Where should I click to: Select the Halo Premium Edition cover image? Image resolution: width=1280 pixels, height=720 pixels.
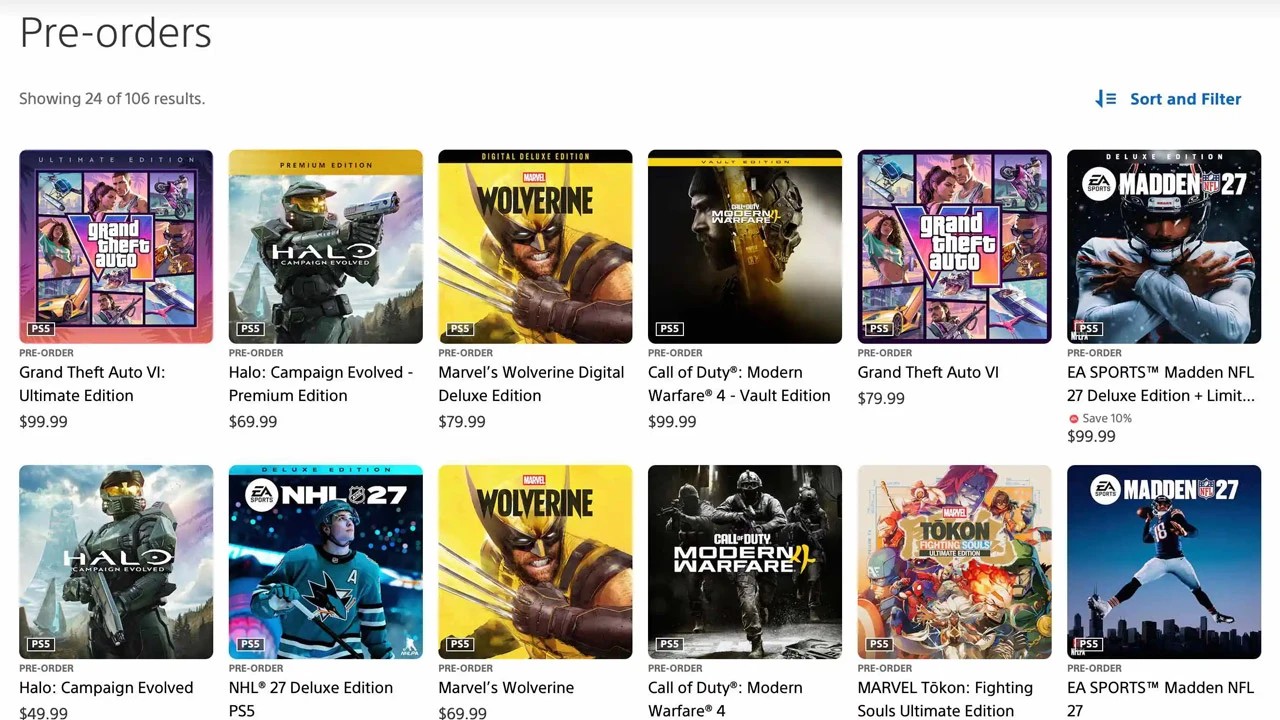click(x=326, y=247)
